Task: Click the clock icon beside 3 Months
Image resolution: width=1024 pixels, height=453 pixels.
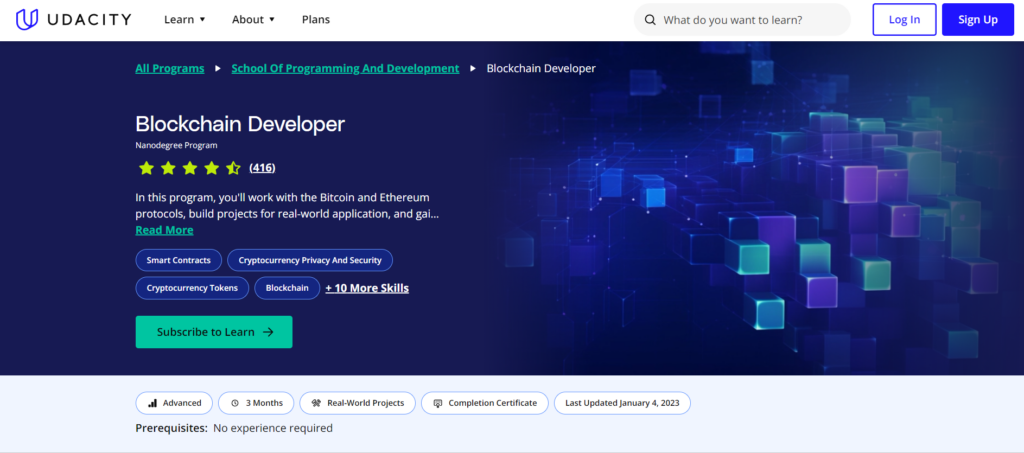Action: 235,403
